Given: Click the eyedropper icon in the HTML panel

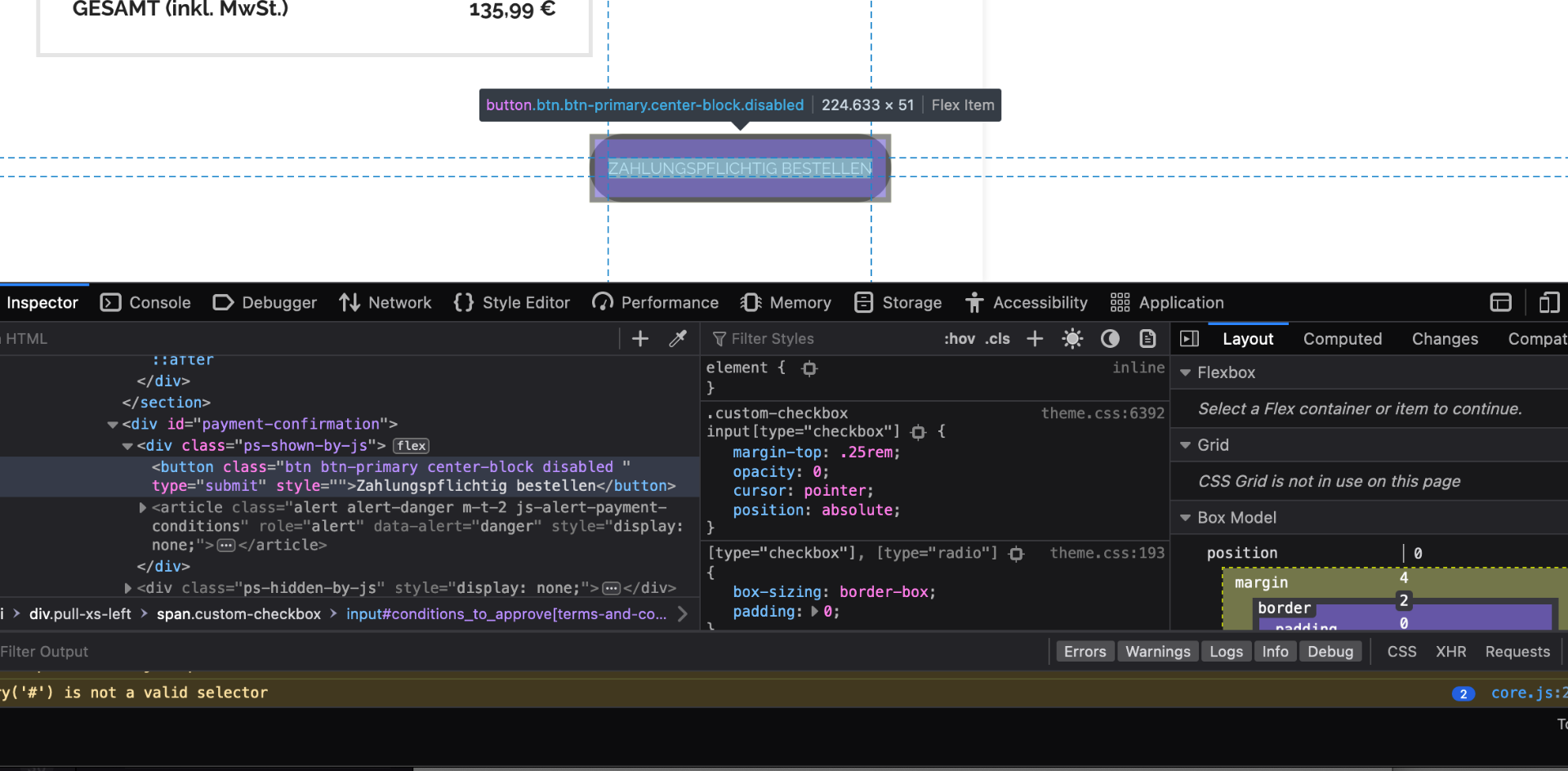Looking at the screenshot, I should tap(677, 339).
